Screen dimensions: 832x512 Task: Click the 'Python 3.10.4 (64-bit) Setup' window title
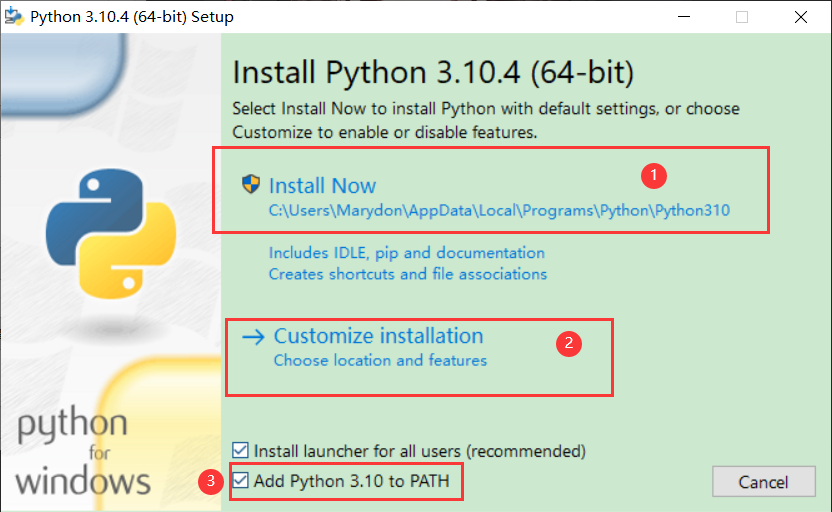click(x=132, y=16)
